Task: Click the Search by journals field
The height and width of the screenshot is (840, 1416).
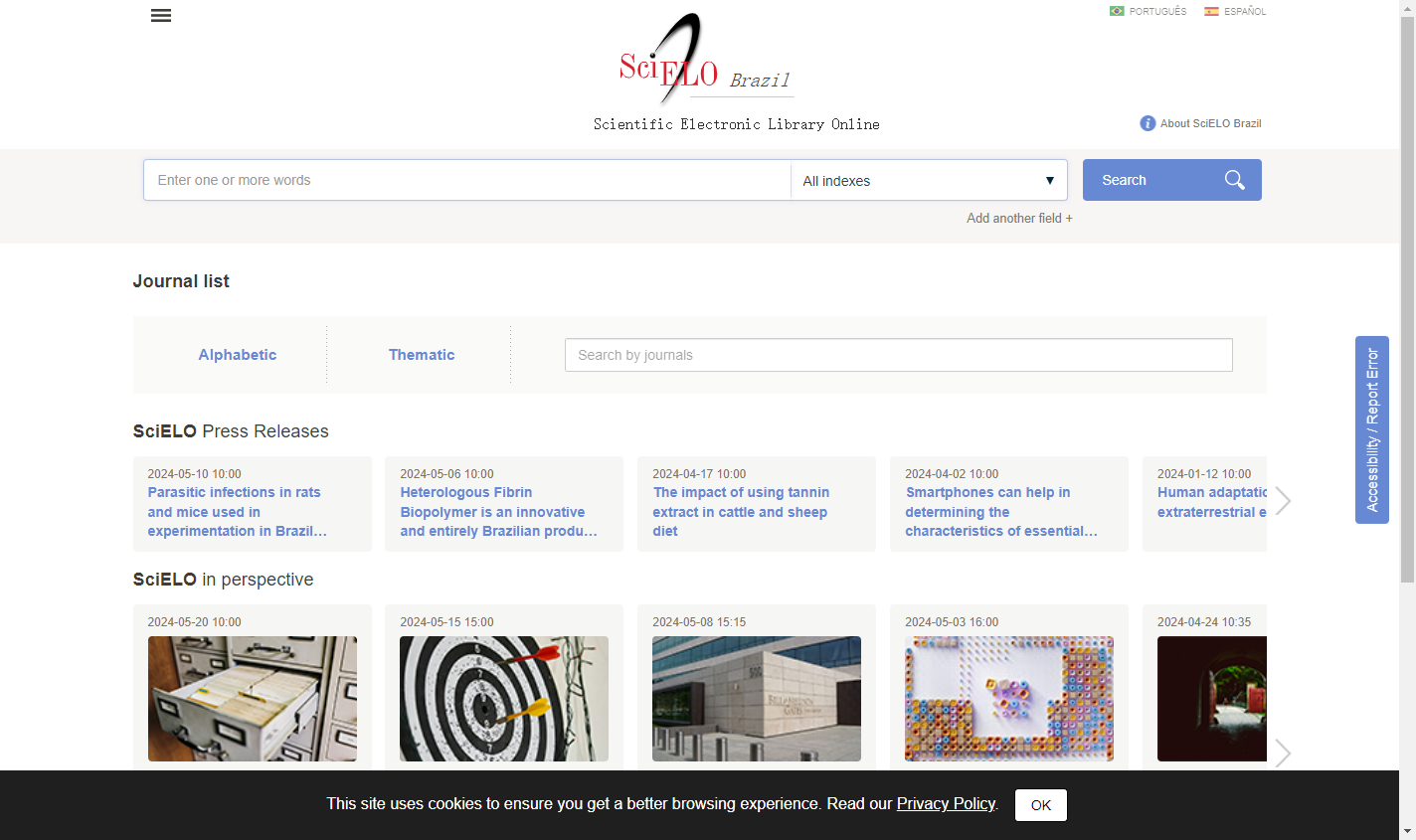Action: pyautogui.click(x=899, y=355)
